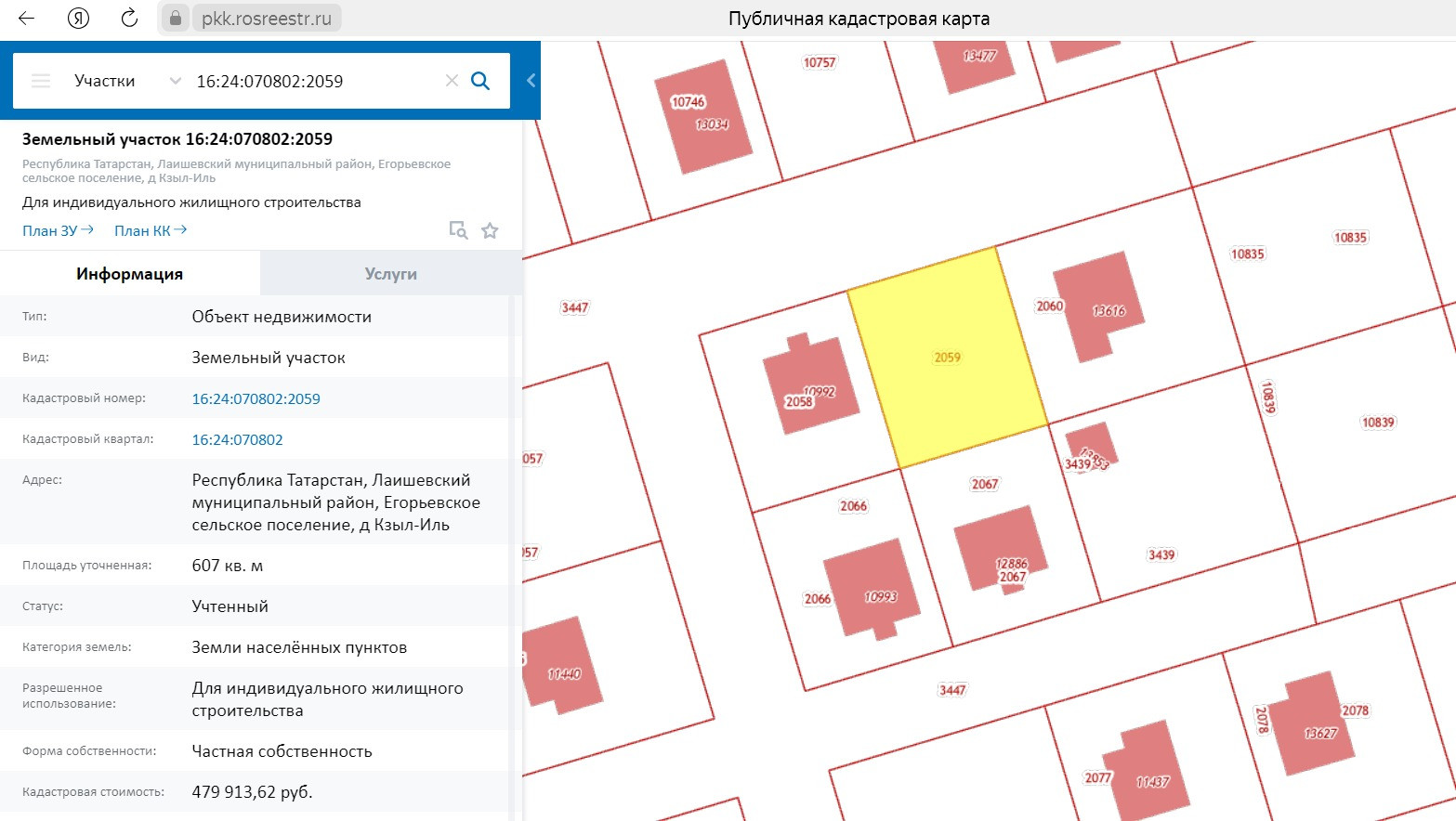Zoom to parcel on map icon
Screen dimensions: 1456x821
pyautogui.click(x=458, y=230)
